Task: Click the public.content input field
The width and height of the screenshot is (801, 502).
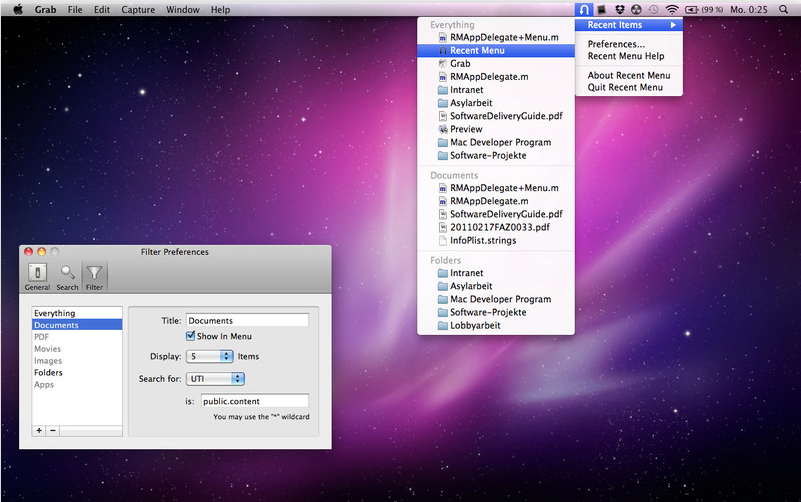Action: 254,401
